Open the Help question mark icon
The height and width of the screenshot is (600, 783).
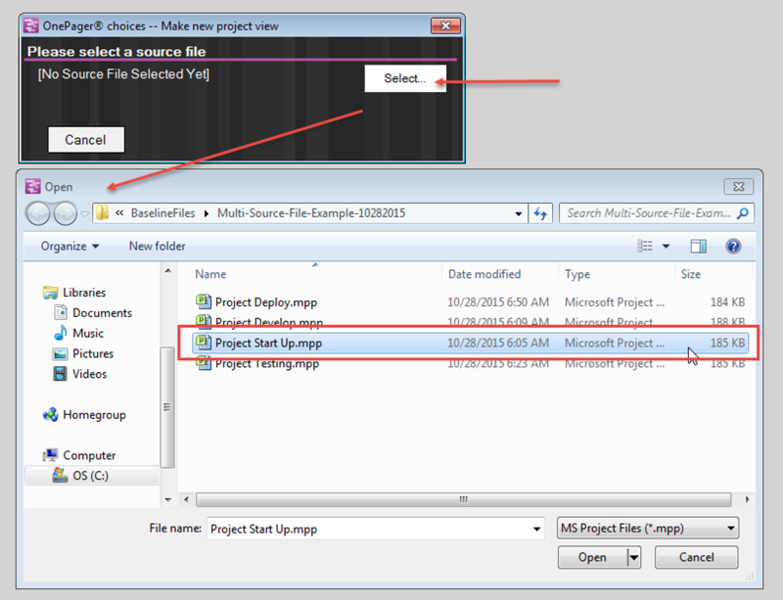point(733,246)
